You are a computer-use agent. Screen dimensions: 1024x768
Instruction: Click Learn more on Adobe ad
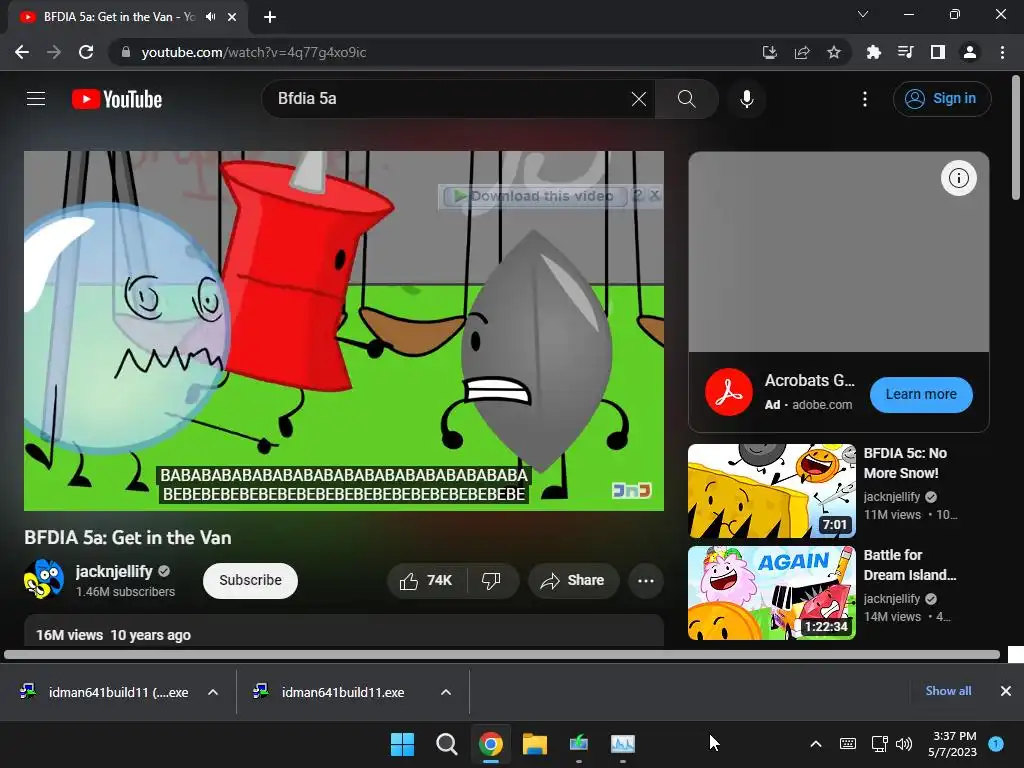point(921,394)
